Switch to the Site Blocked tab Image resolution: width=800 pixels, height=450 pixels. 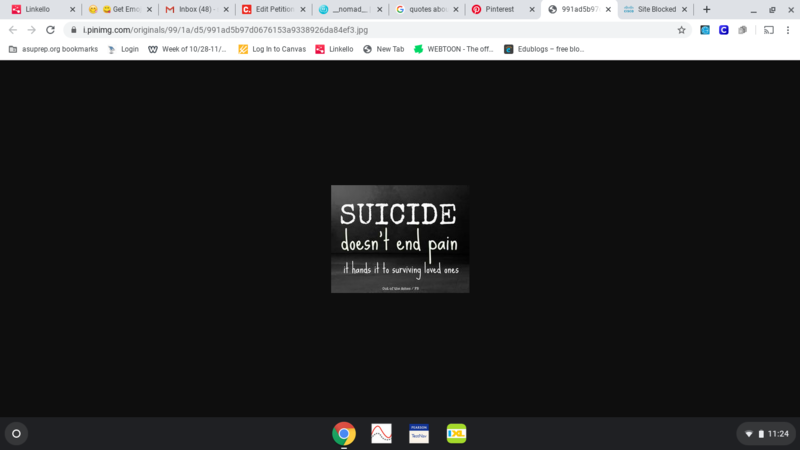(650, 9)
